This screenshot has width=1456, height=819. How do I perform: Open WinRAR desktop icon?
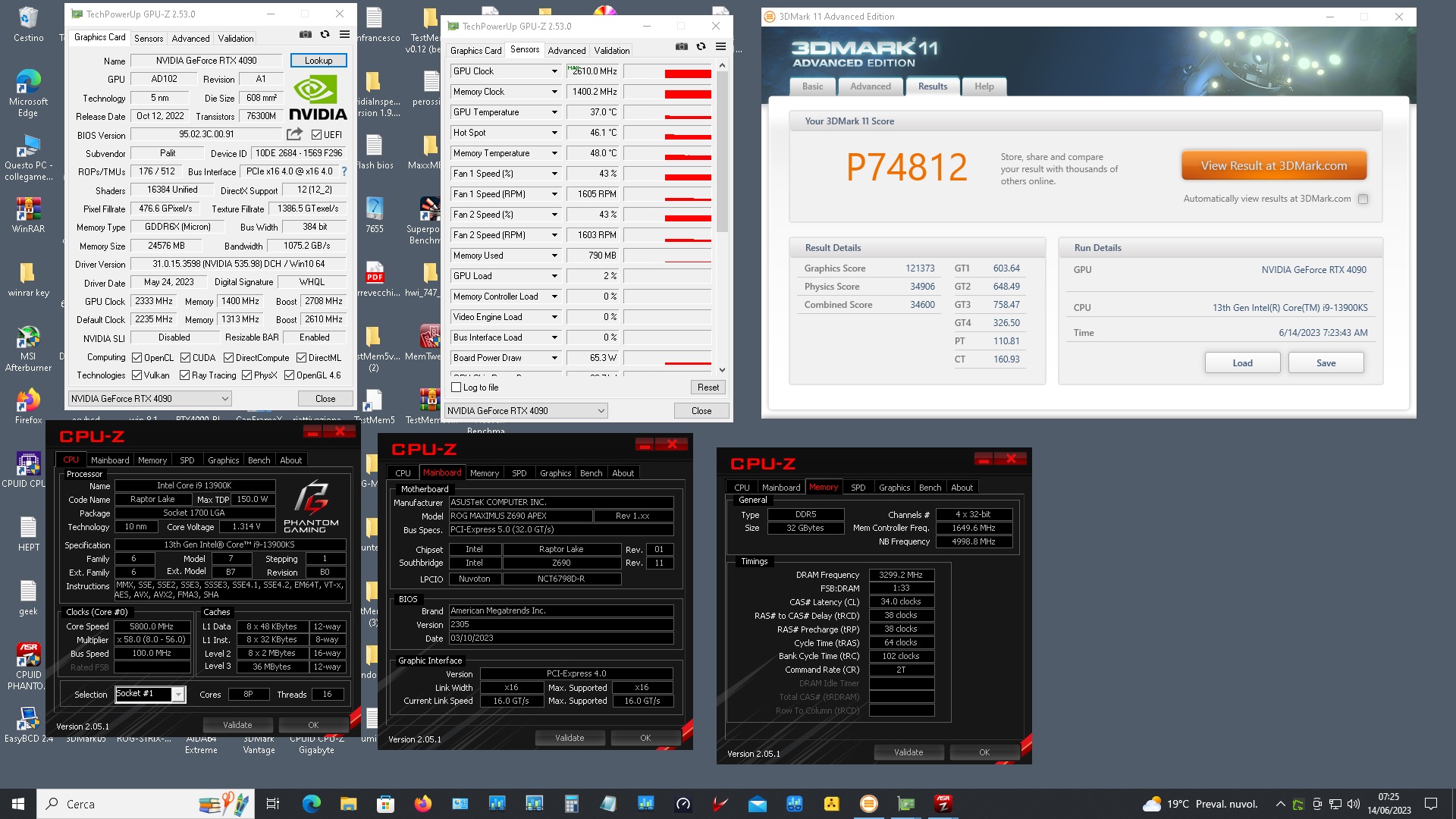click(28, 215)
